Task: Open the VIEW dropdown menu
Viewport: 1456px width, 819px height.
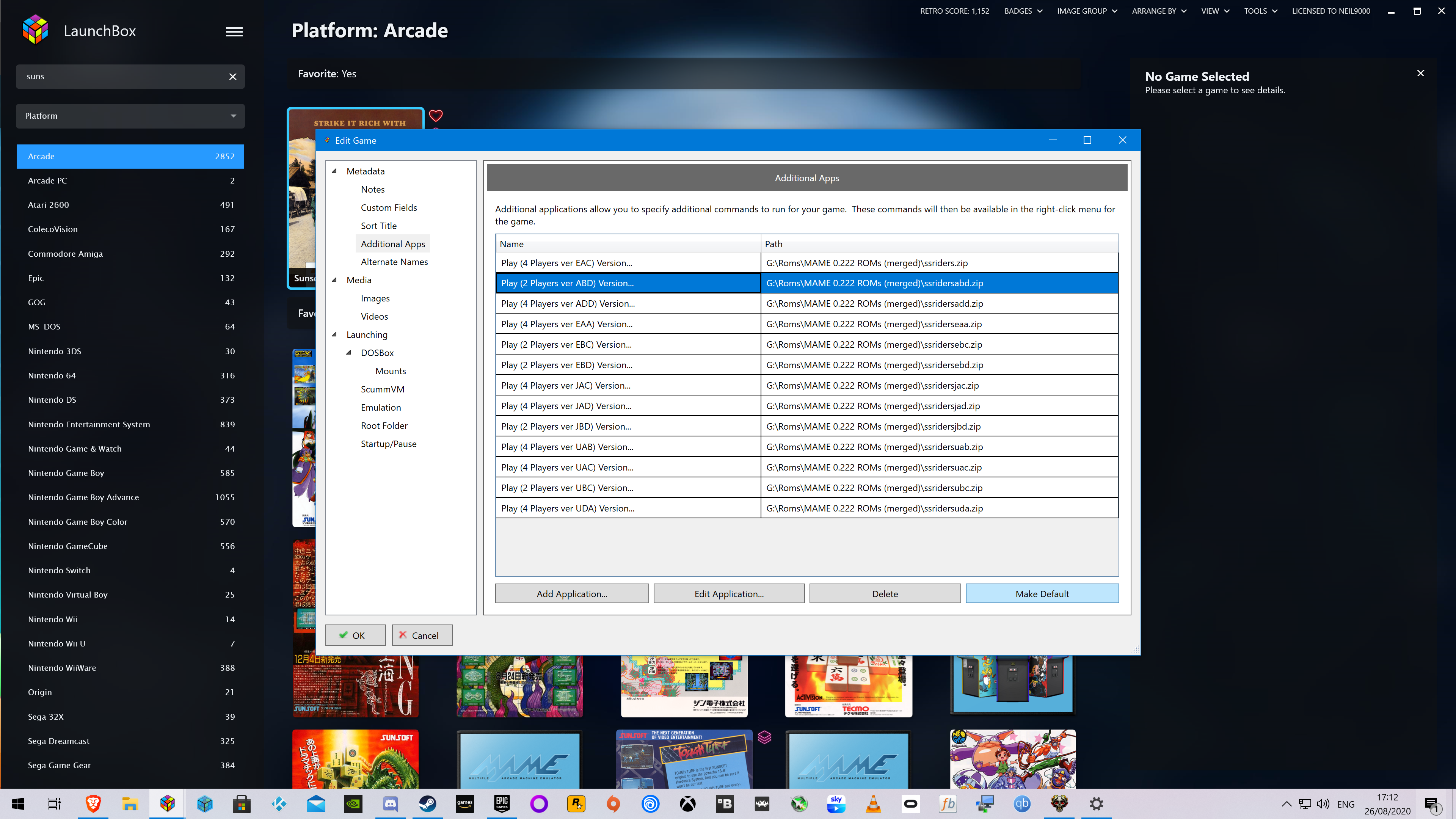Action: pos(1215,11)
